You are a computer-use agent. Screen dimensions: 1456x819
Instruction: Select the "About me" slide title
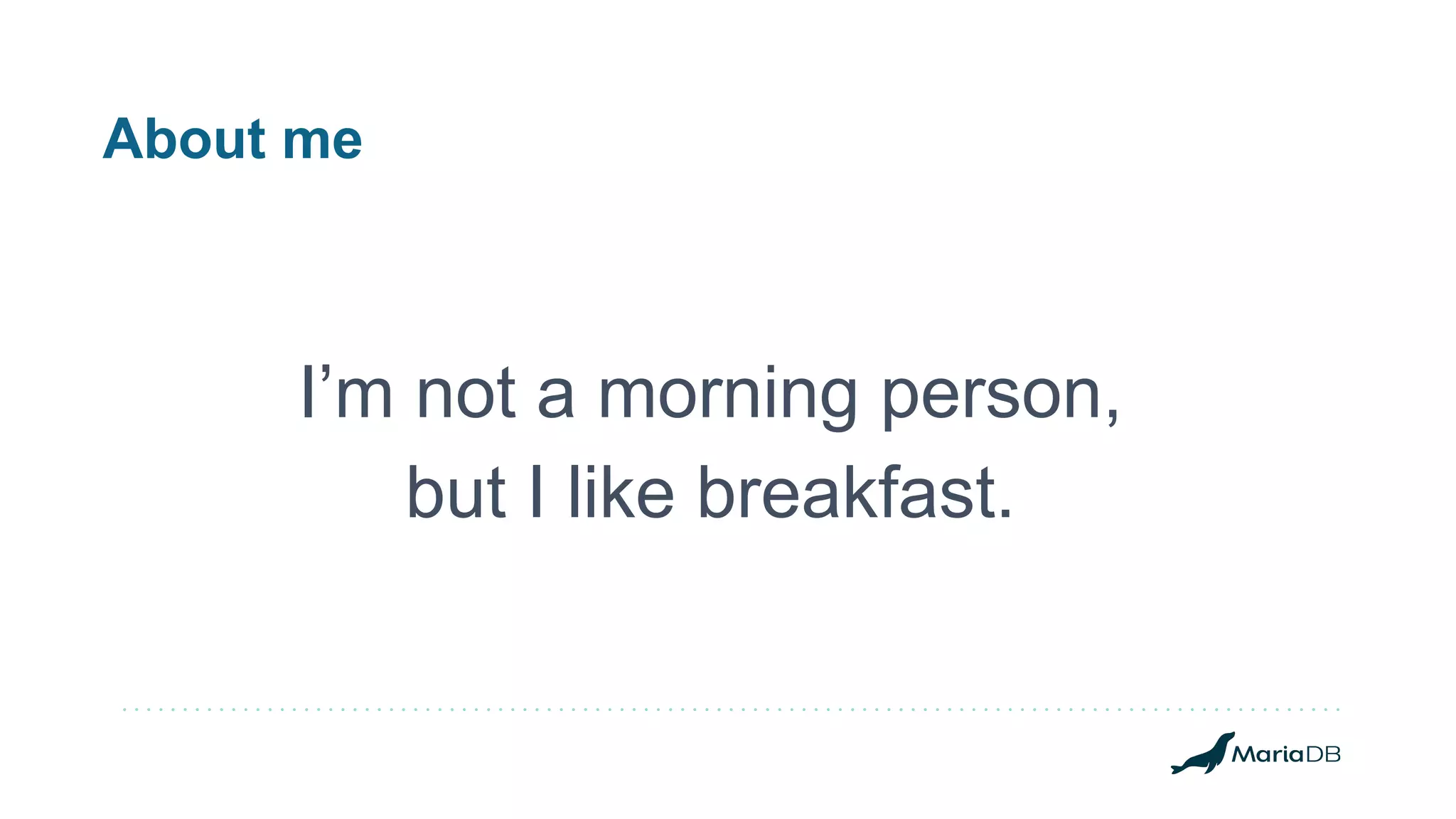coord(232,139)
